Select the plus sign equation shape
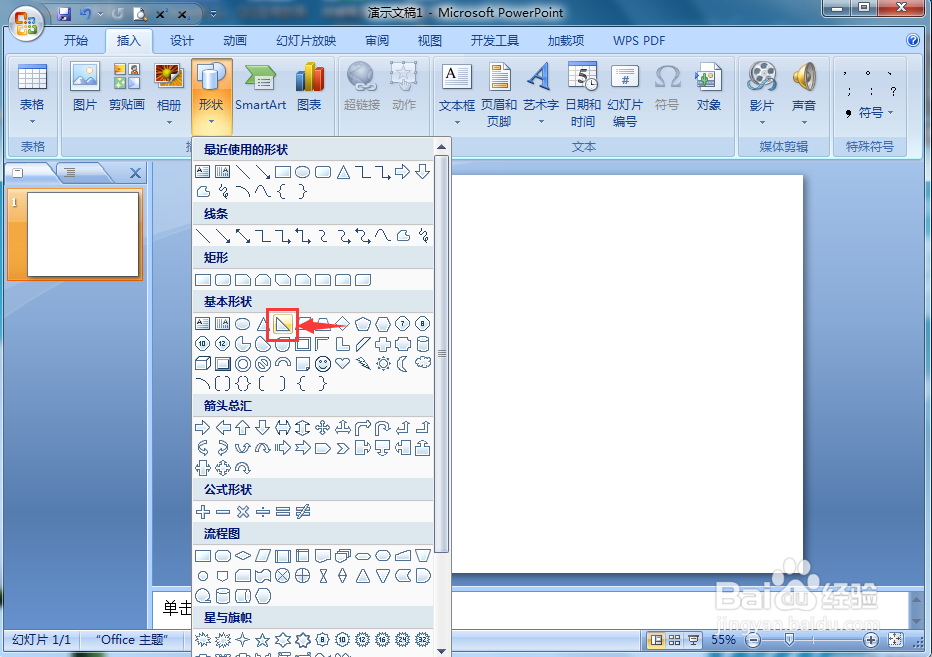The height and width of the screenshot is (657, 932). pyautogui.click(x=203, y=511)
